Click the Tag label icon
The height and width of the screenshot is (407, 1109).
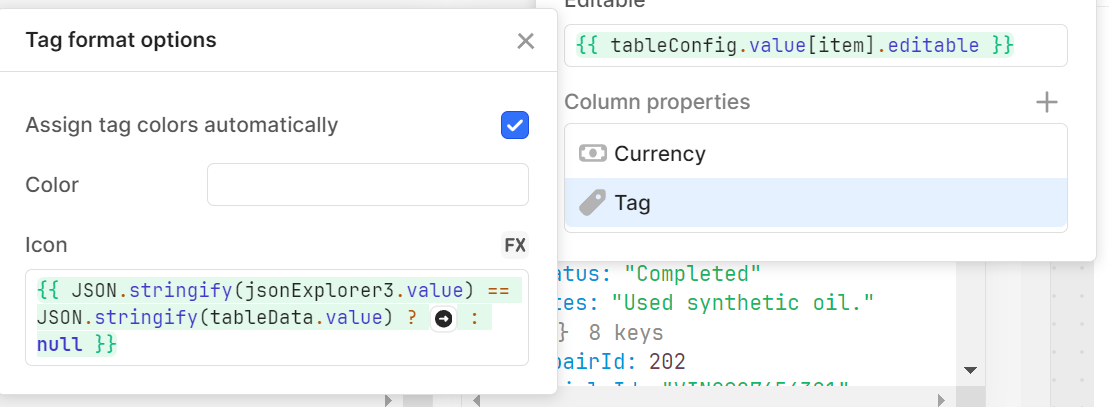(x=592, y=204)
